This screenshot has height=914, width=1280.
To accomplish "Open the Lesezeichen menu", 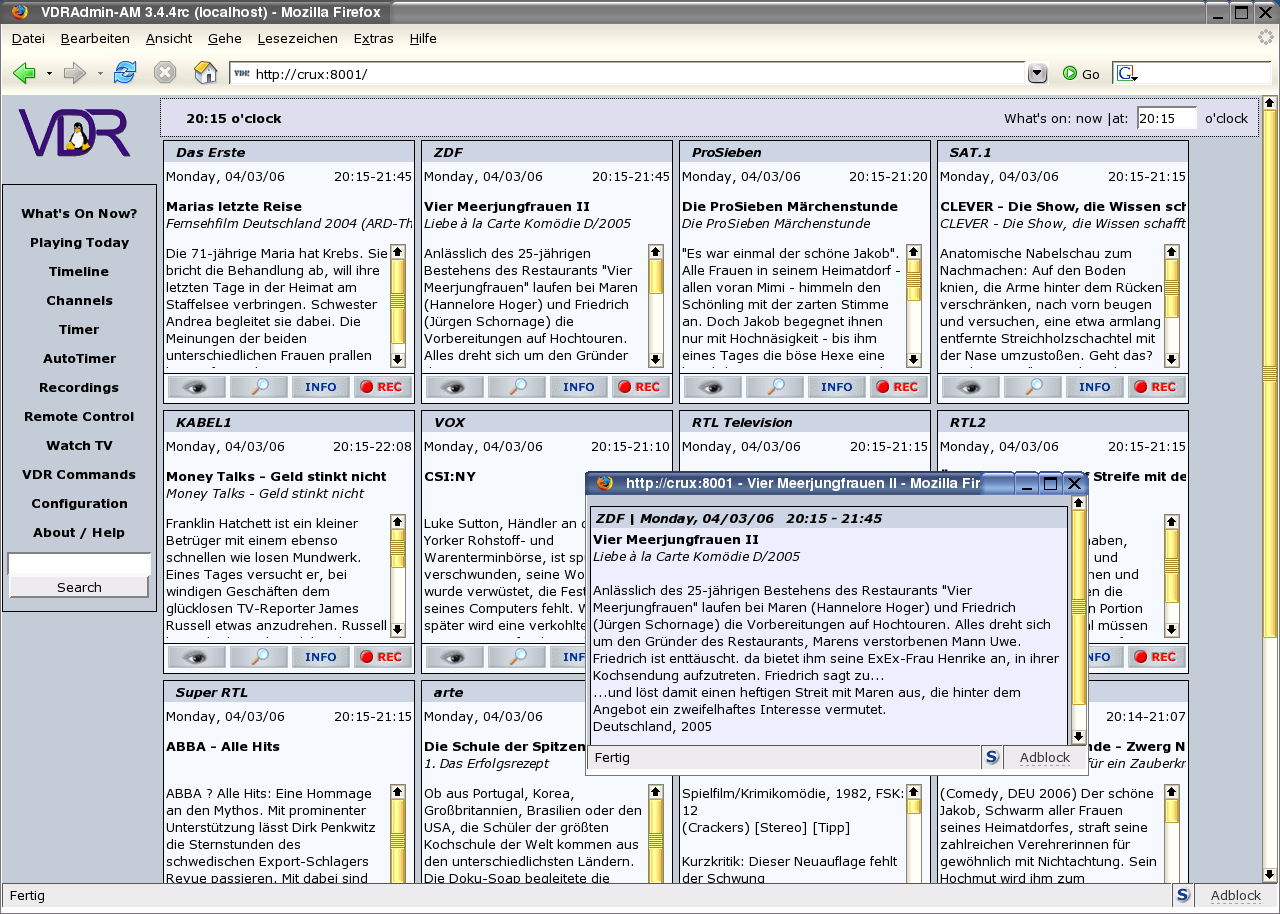I will coord(297,38).
